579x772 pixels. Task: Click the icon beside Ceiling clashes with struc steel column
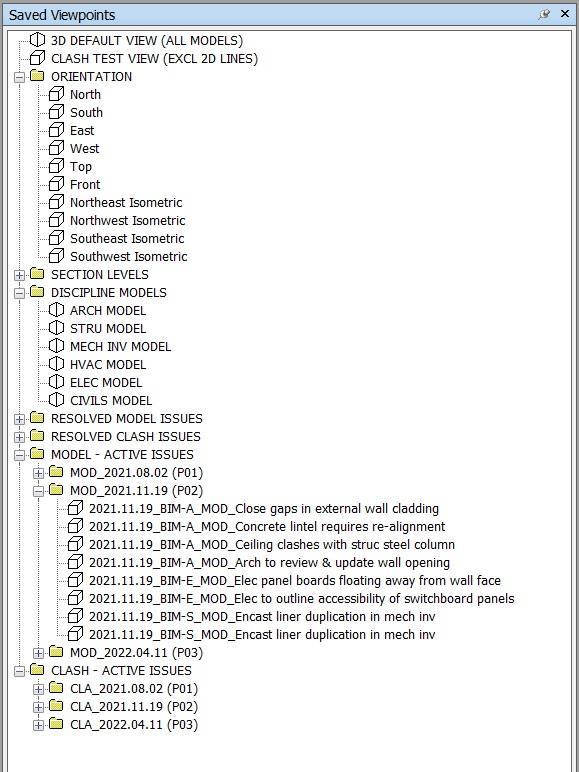[x=75, y=544]
